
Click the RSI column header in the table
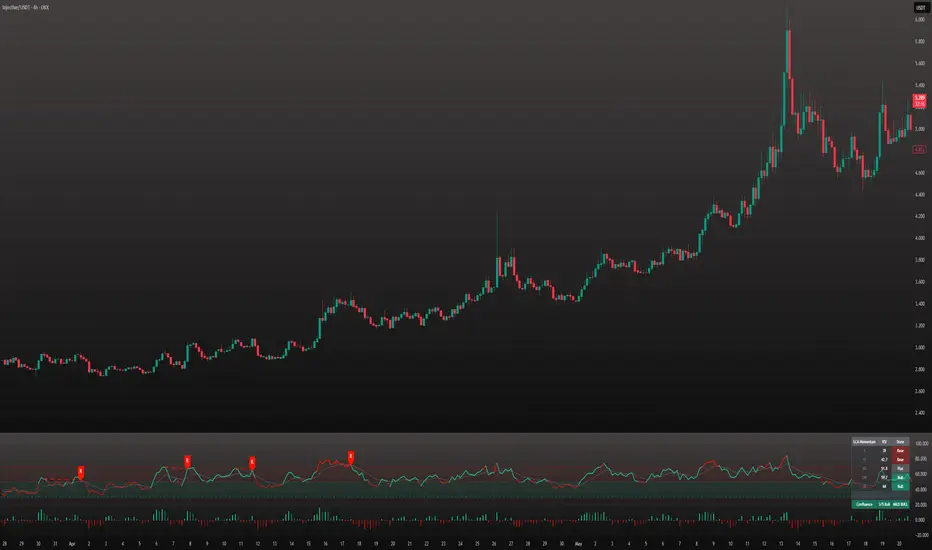[x=884, y=442]
